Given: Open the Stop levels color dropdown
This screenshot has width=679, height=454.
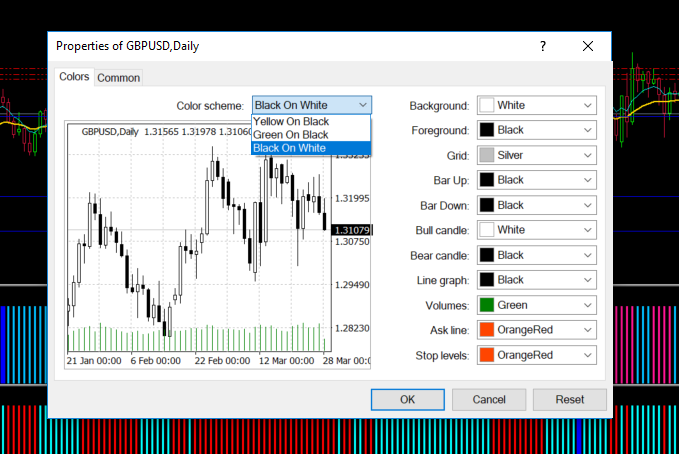Looking at the screenshot, I should point(537,355).
